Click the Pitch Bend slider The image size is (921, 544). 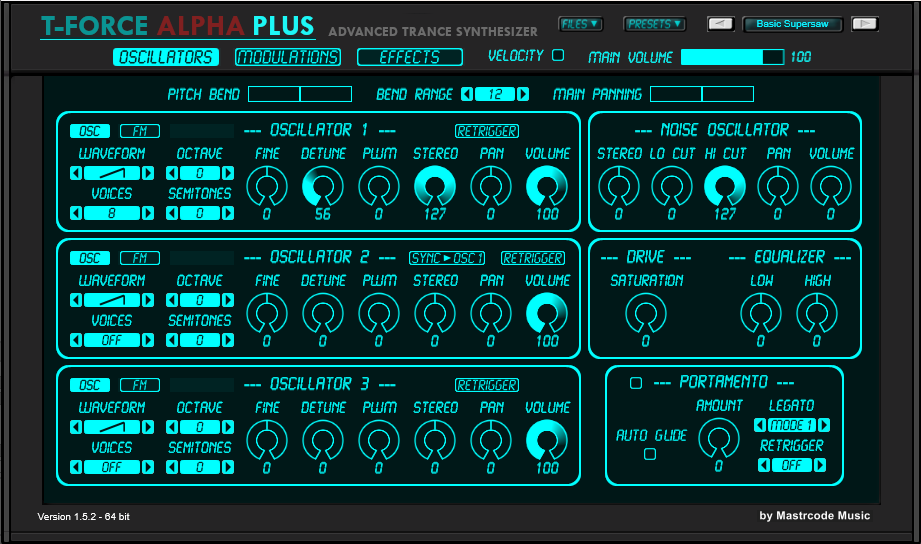[300, 94]
